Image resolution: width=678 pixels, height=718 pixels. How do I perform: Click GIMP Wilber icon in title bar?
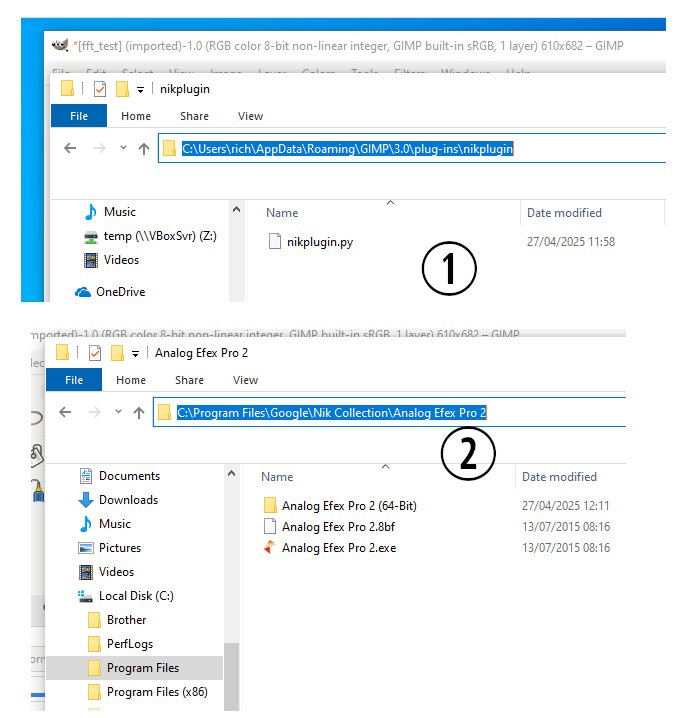(60, 45)
